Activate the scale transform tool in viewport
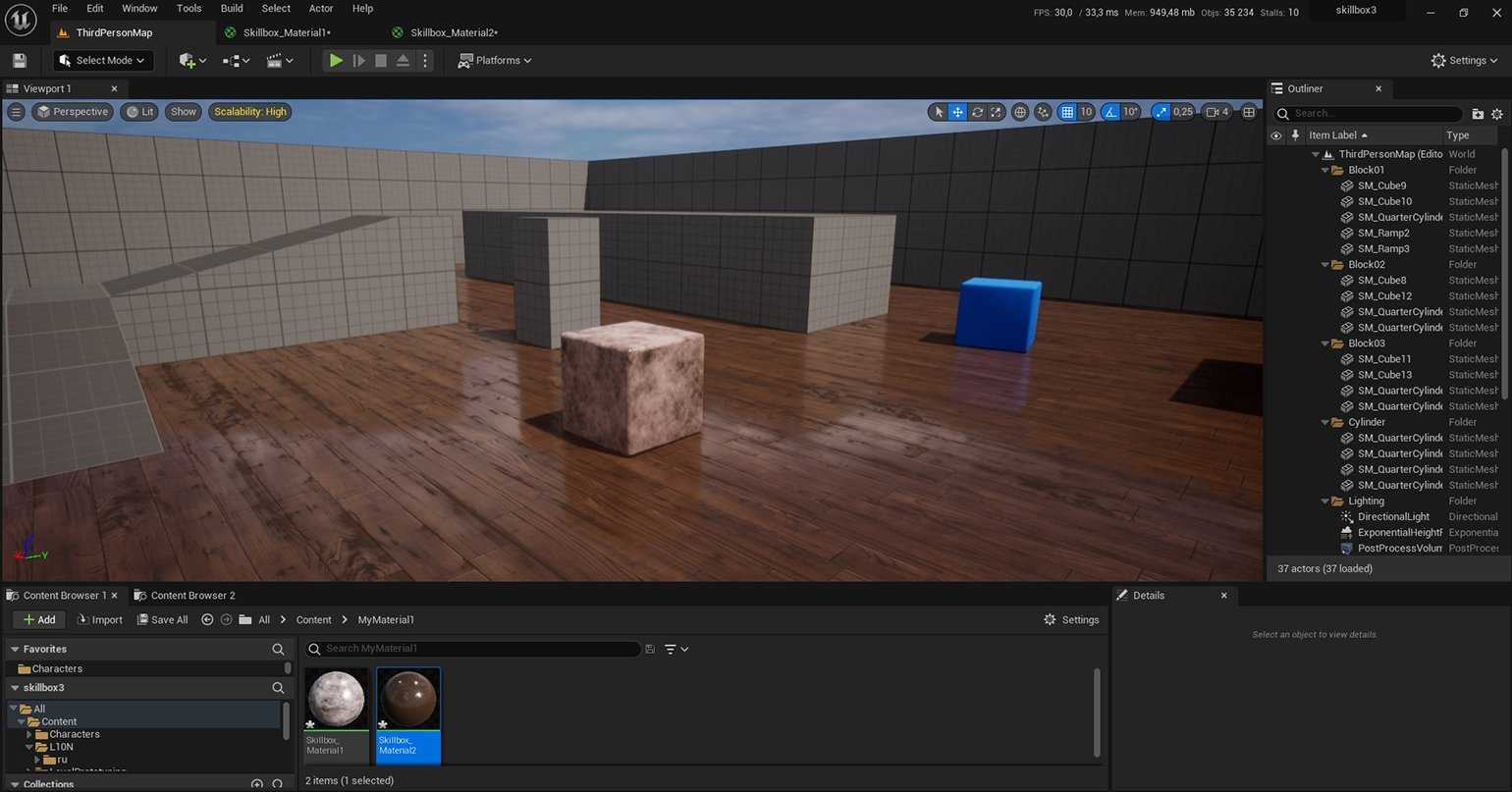Viewport: 1512px width, 792px height. pyautogui.click(x=996, y=112)
